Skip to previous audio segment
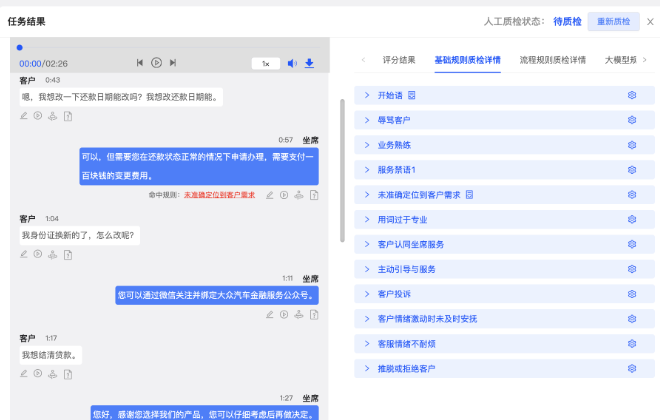This screenshot has height=420, width=660. [x=140, y=63]
